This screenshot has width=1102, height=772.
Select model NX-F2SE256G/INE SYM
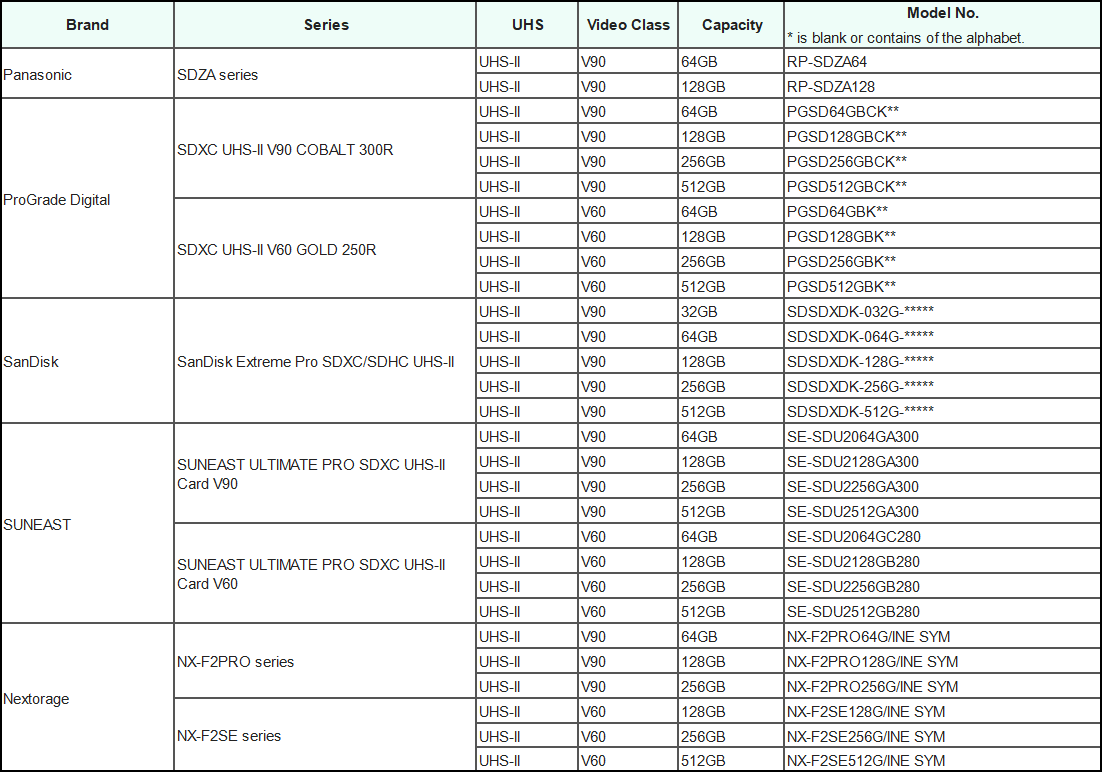[x=942, y=736]
